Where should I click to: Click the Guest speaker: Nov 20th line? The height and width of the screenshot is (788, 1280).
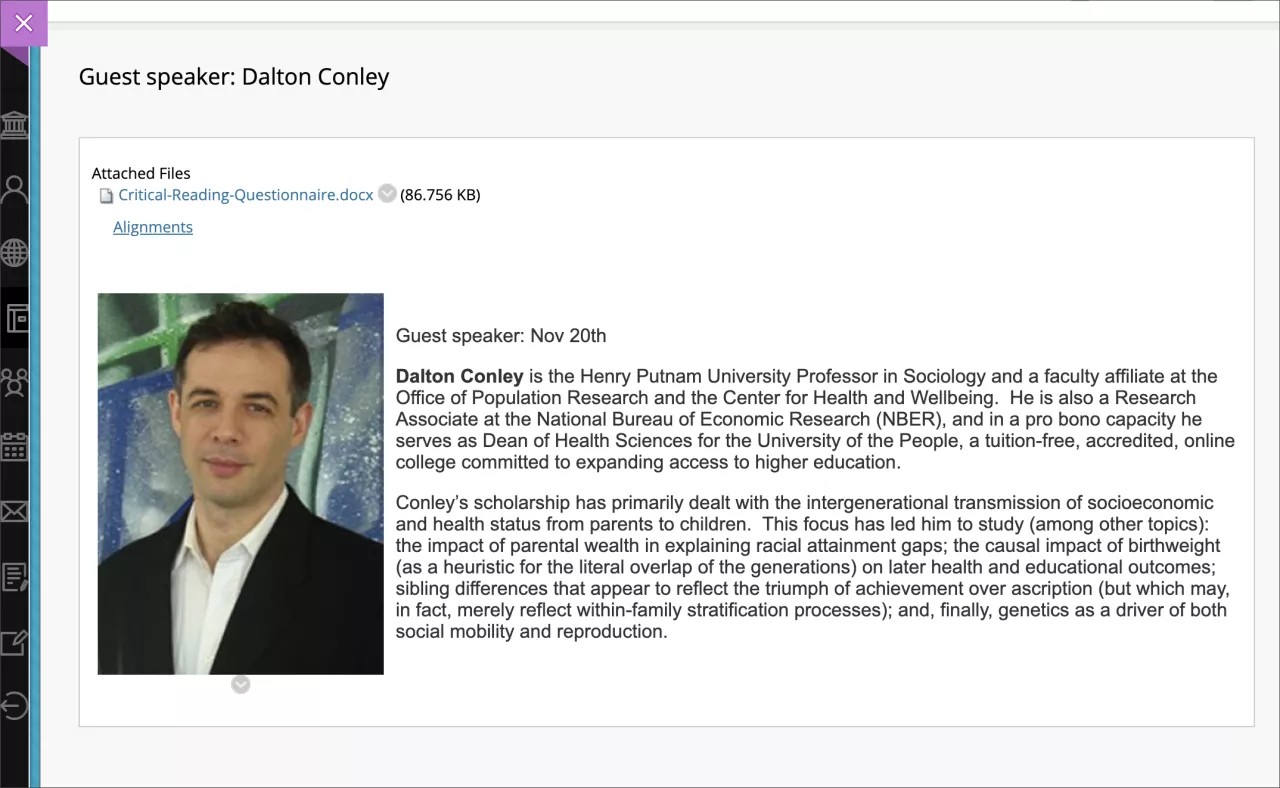(501, 336)
